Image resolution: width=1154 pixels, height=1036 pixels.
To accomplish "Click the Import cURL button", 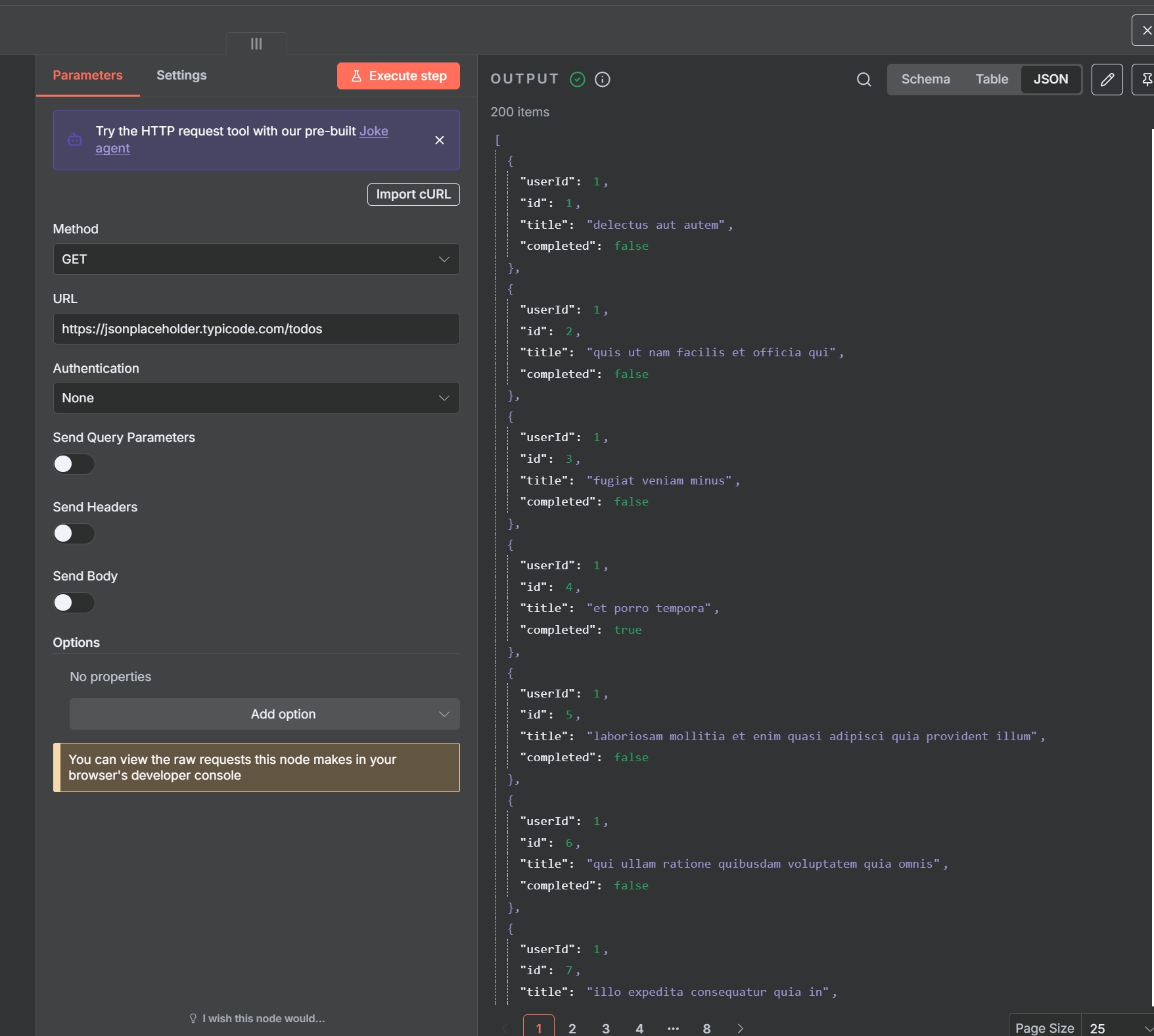I will 413,195.
